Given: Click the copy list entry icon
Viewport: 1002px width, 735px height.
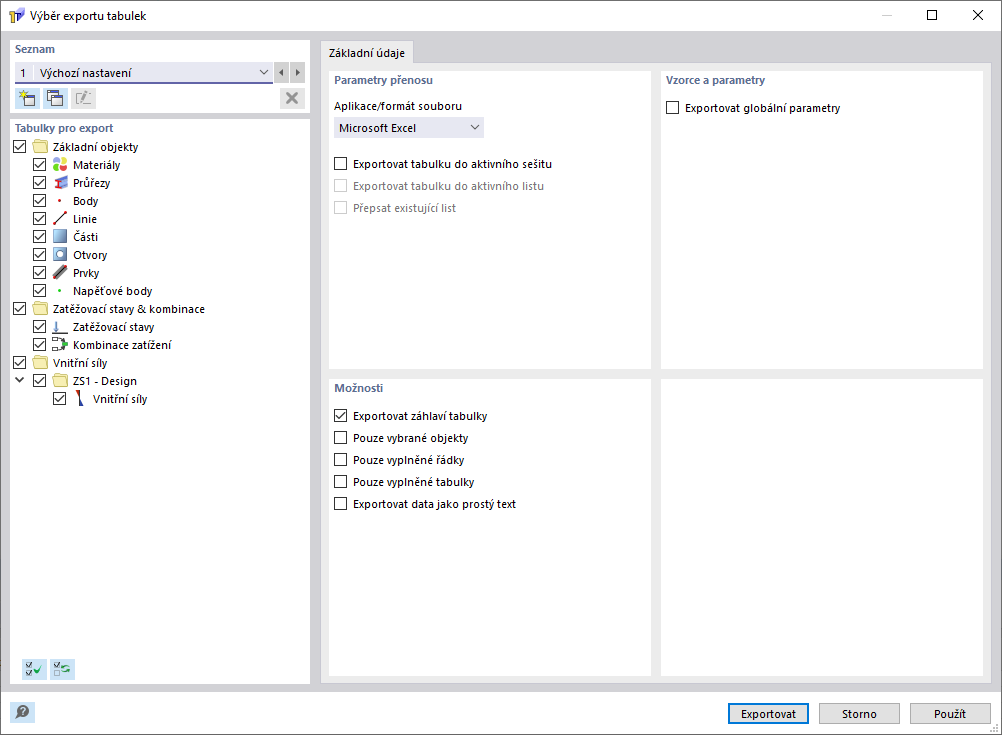Looking at the screenshot, I should click(x=55, y=98).
